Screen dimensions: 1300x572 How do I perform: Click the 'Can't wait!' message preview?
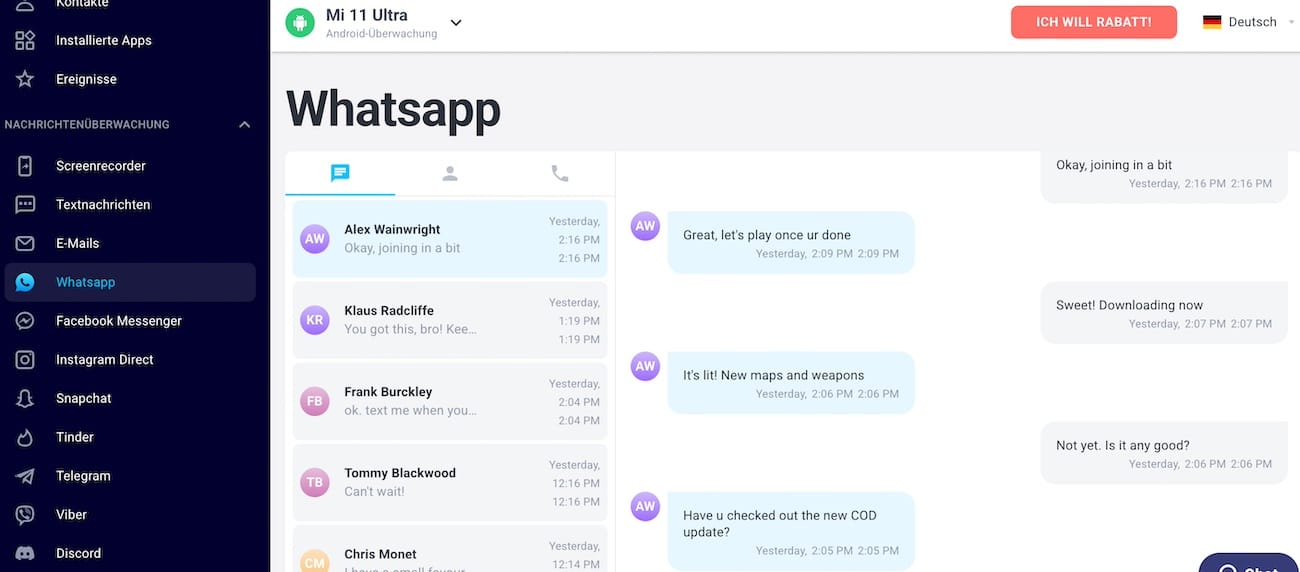point(374,491)
